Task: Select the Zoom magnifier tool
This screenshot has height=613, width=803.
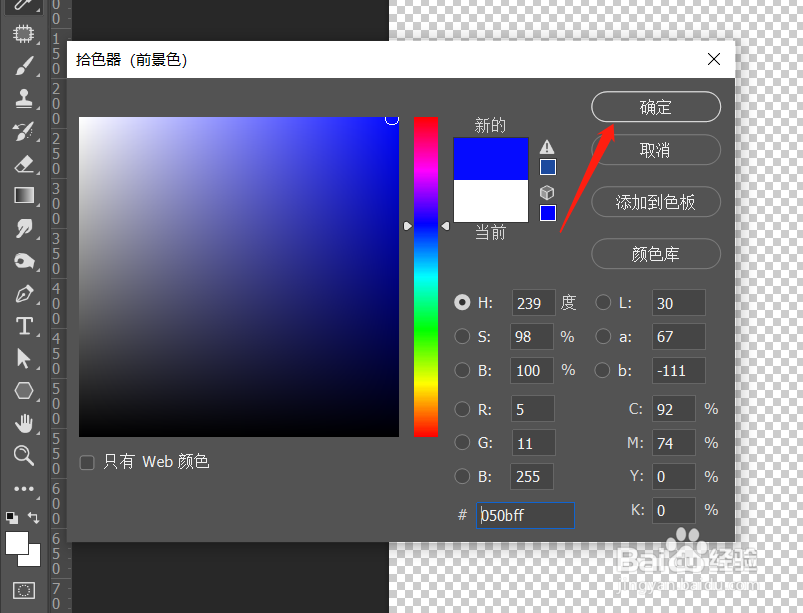Action: tap(24, 455)
